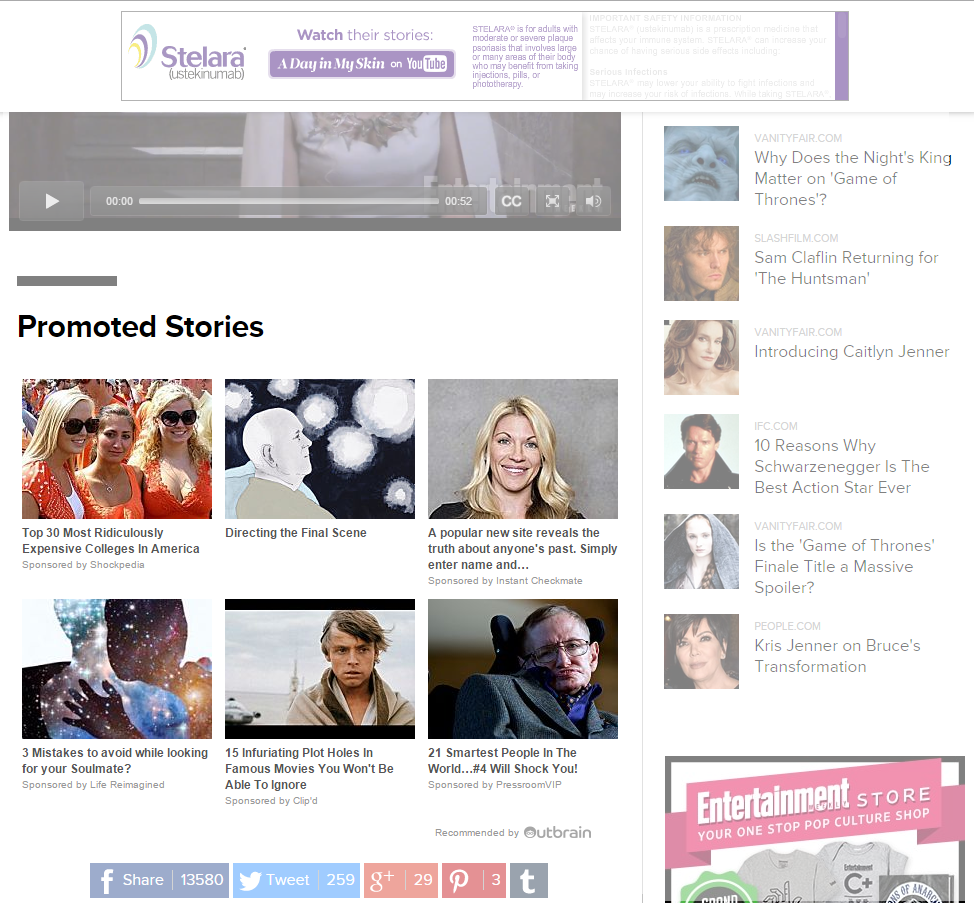Screen dimensions: 974x903
Task: Read 'Sam Claflin Returning for The Huntsman'
Action: pyautogui.click(x=846, y=268)
